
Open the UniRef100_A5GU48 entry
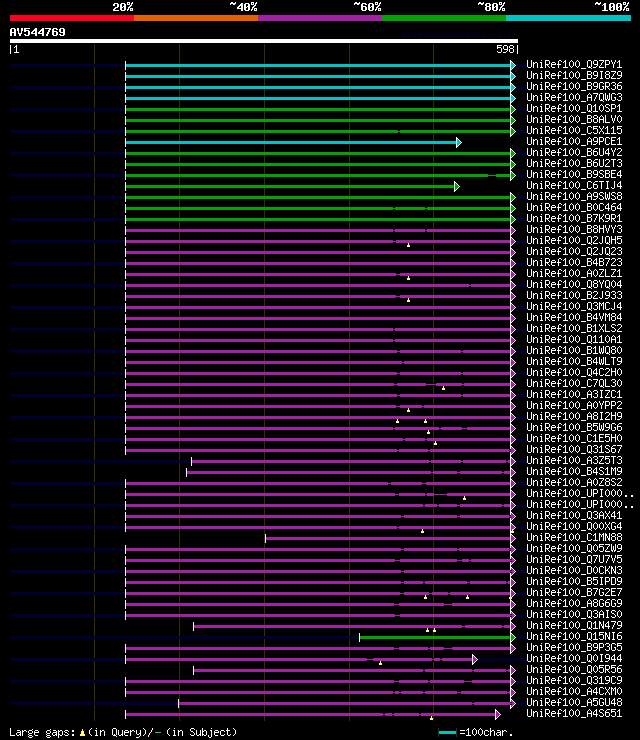[x=574, y=703]
